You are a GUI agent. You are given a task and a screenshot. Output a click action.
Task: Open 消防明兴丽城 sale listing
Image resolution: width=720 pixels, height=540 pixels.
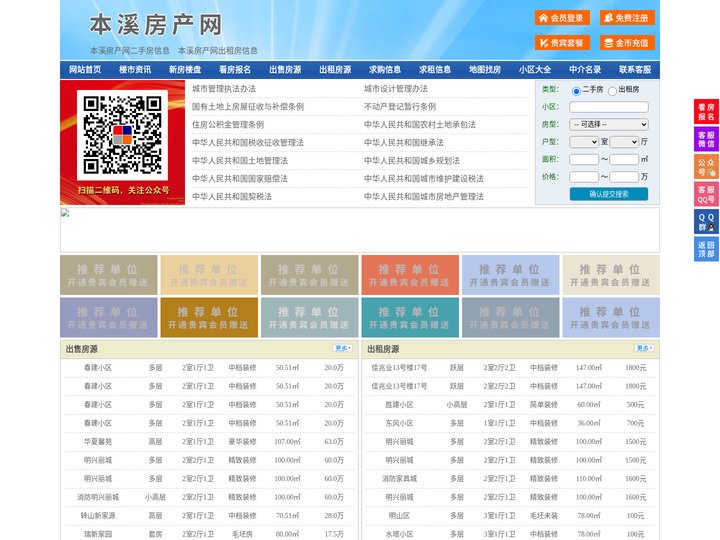[98, 497]
